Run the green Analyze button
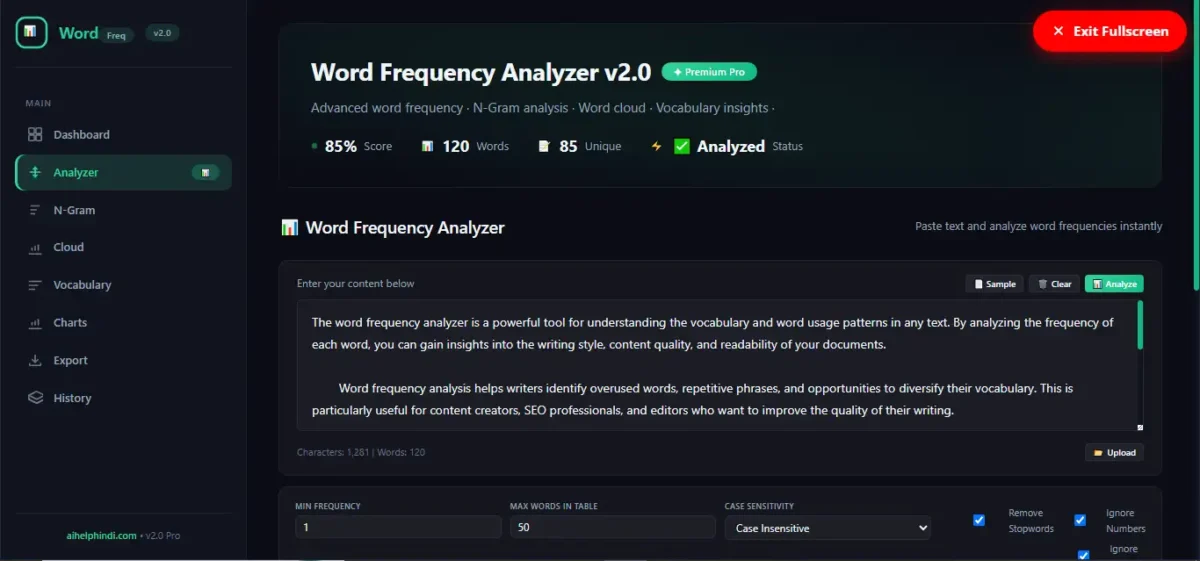The image size is (1200, 561). [x=1114, y=284]
